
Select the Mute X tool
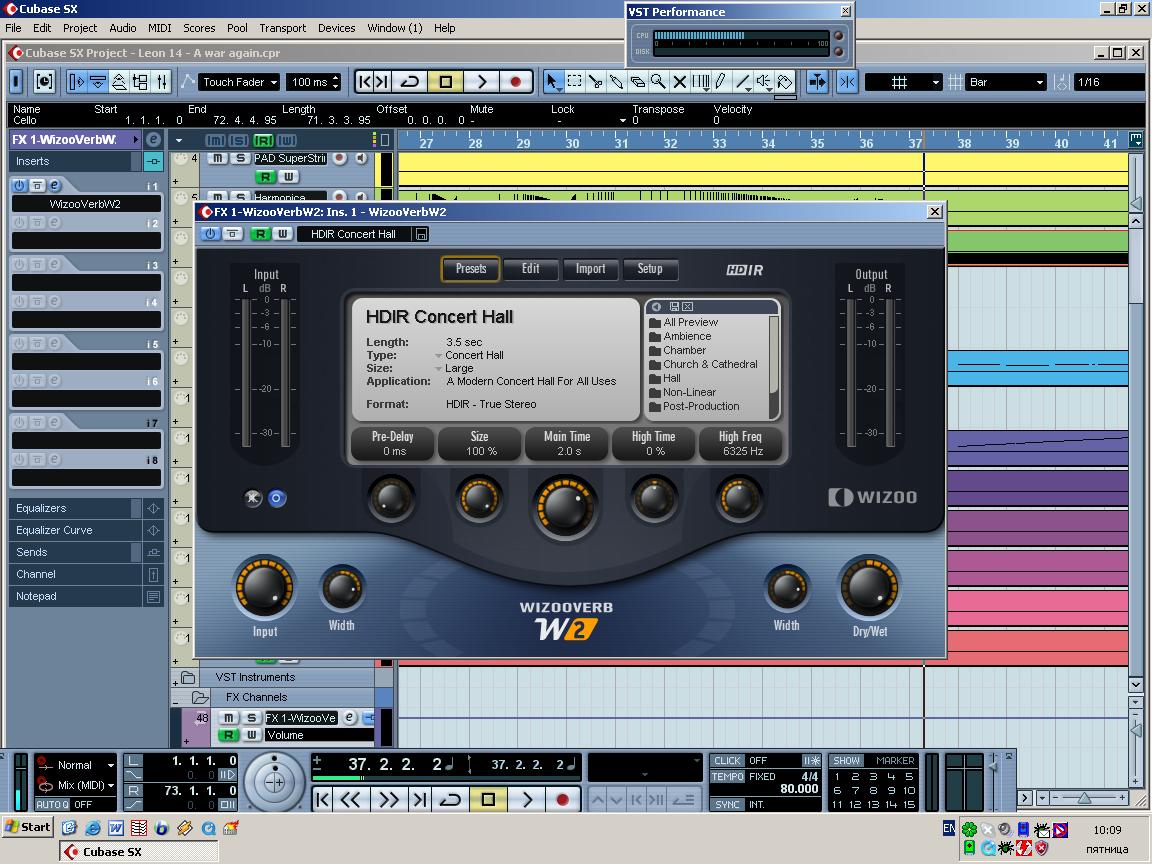point(680,82)
